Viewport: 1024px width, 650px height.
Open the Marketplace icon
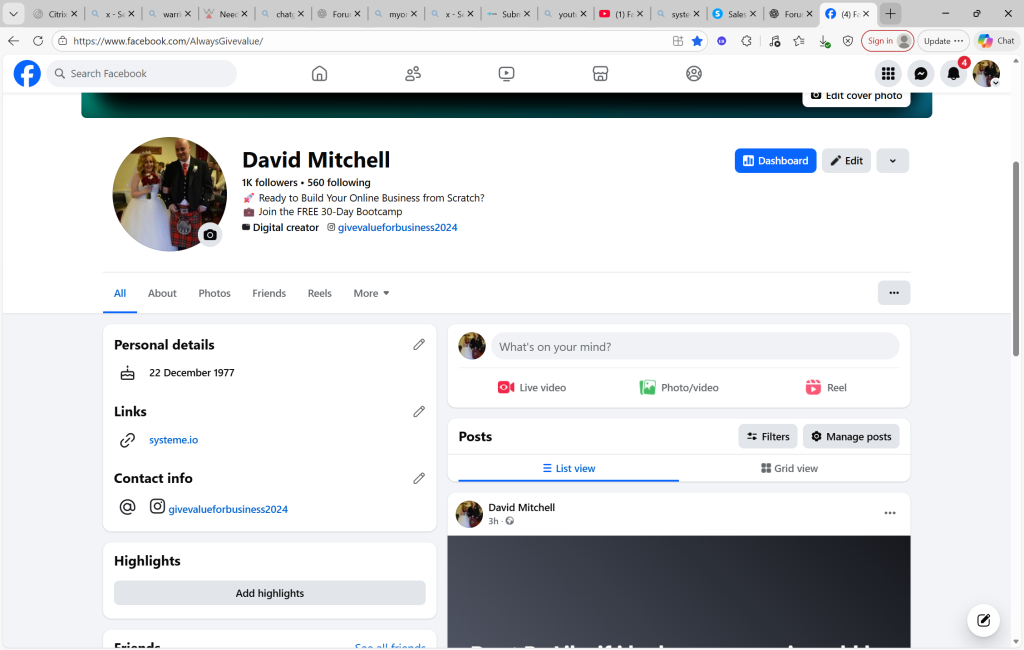coord(600,74)
